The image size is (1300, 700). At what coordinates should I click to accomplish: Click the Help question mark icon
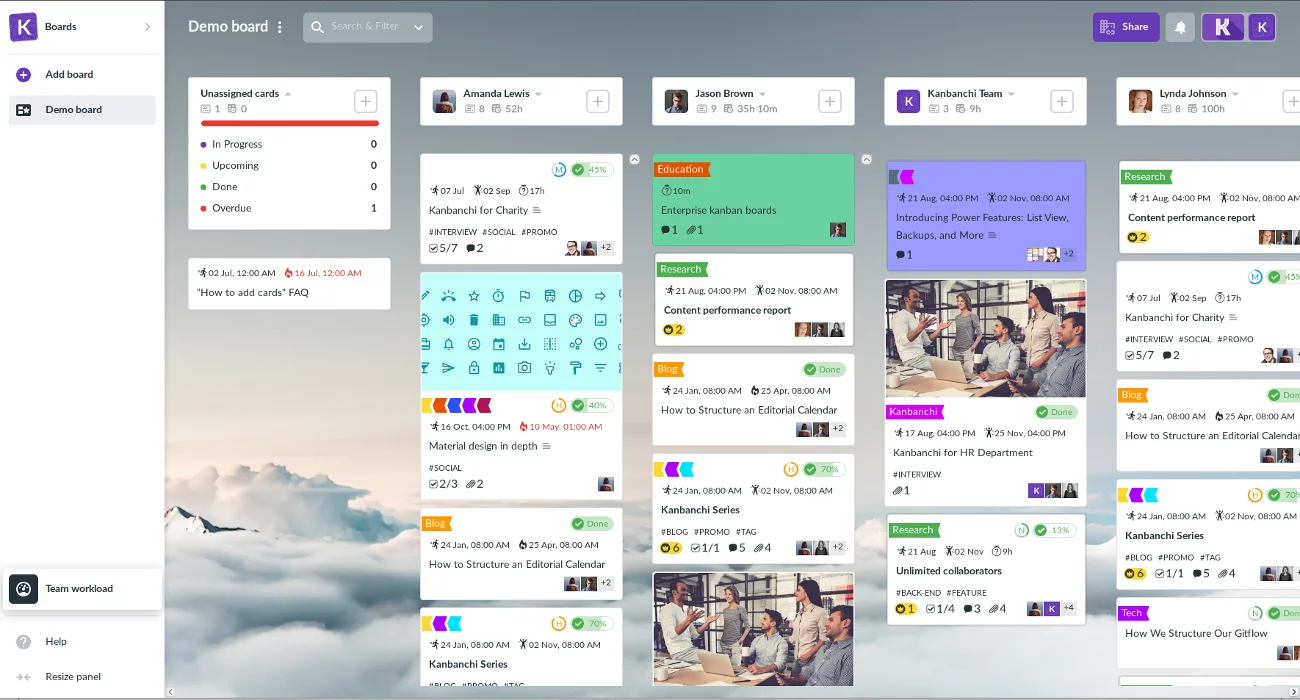coord(24,642)
